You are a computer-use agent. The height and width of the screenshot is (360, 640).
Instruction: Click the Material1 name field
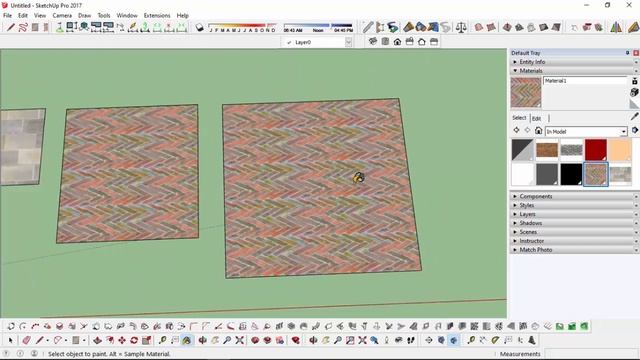pyautogui.click(x=585, y=81)
